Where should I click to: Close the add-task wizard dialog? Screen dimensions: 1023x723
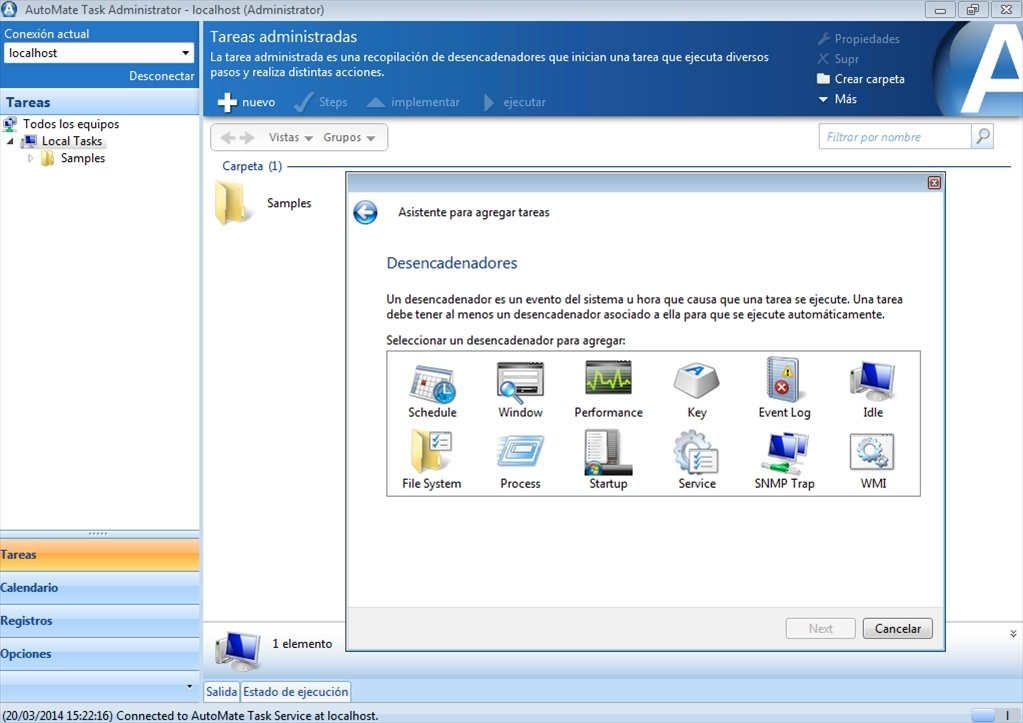tap(934, 183)
